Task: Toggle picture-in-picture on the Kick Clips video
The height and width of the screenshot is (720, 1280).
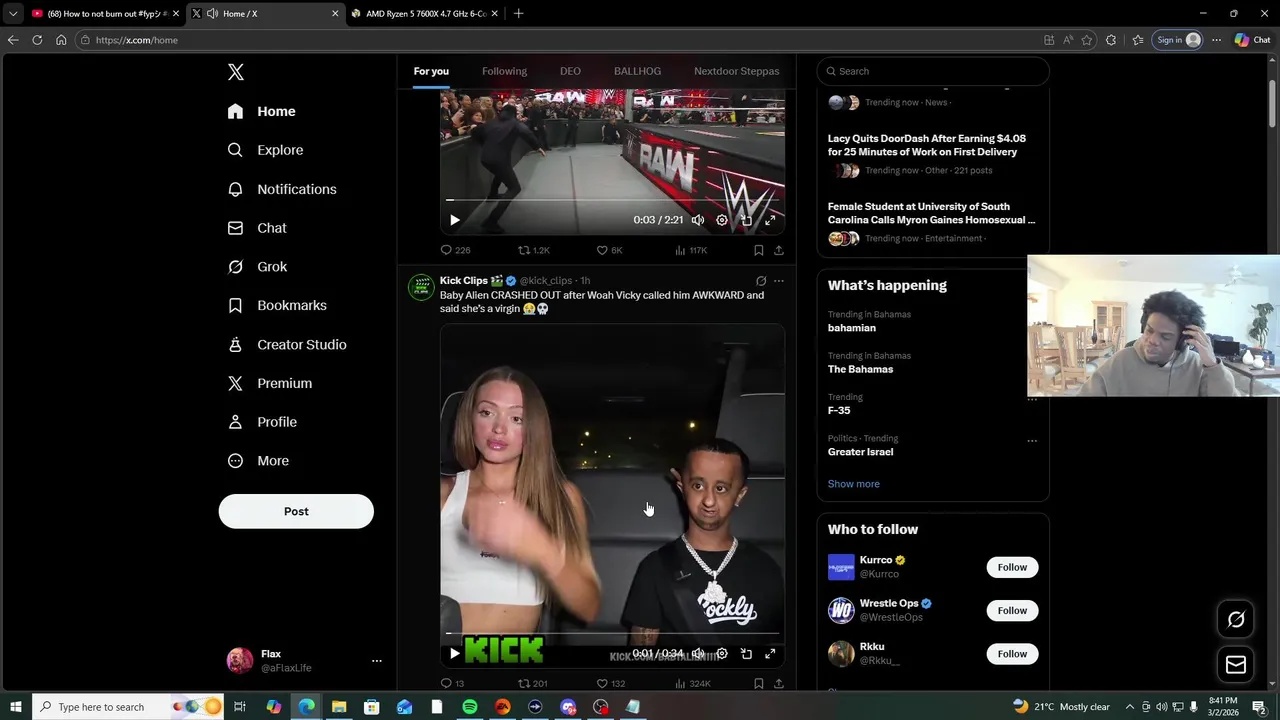Action: [746, 654]
